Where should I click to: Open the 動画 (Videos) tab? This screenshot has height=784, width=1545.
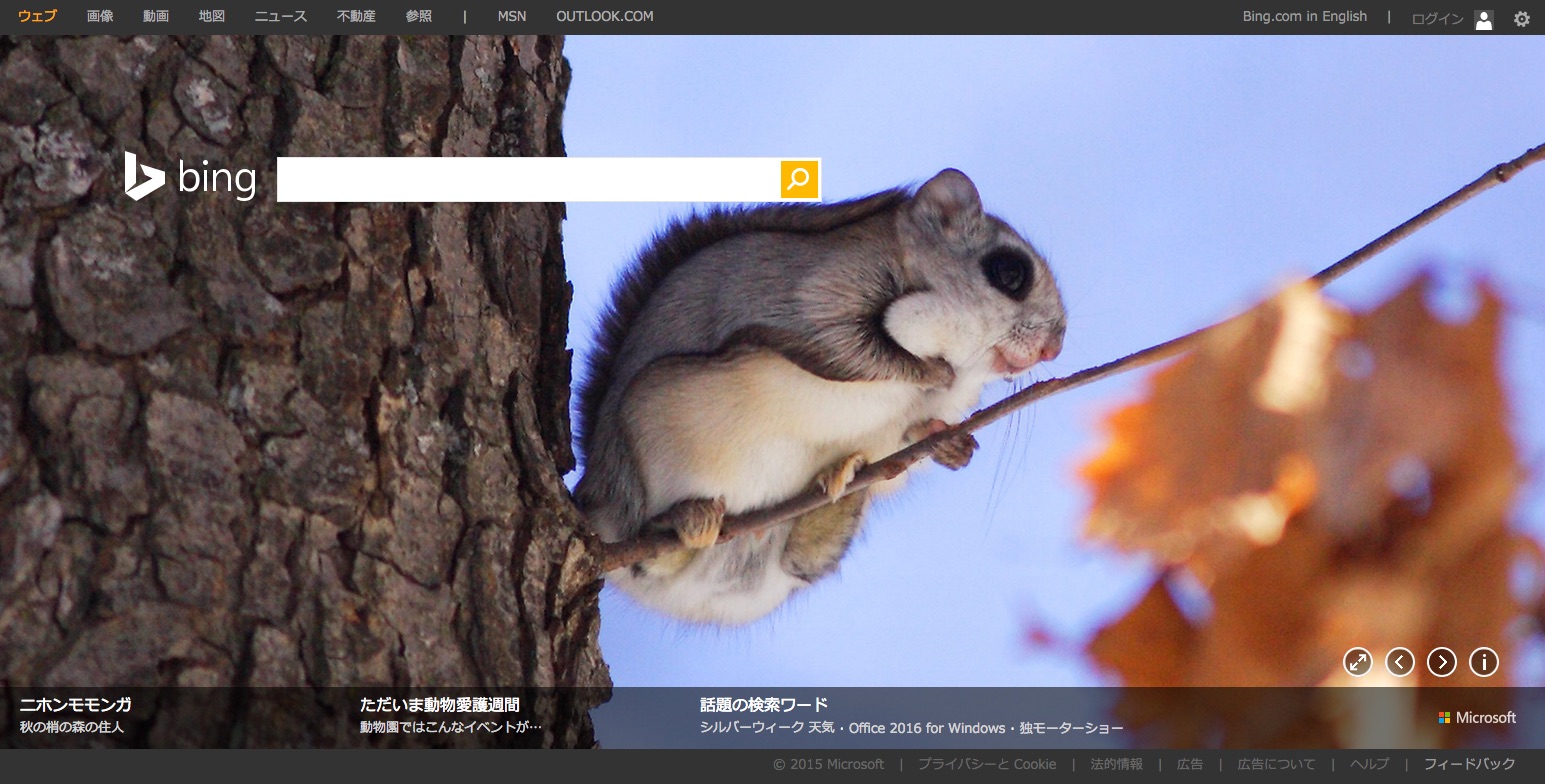(x=156, y=17)
